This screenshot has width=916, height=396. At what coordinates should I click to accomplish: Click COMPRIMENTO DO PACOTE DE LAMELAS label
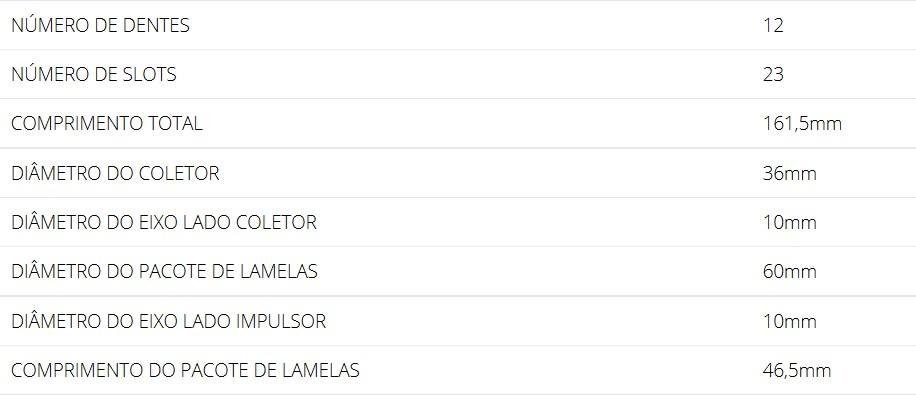pyautogui.click(x=185, y=370)
